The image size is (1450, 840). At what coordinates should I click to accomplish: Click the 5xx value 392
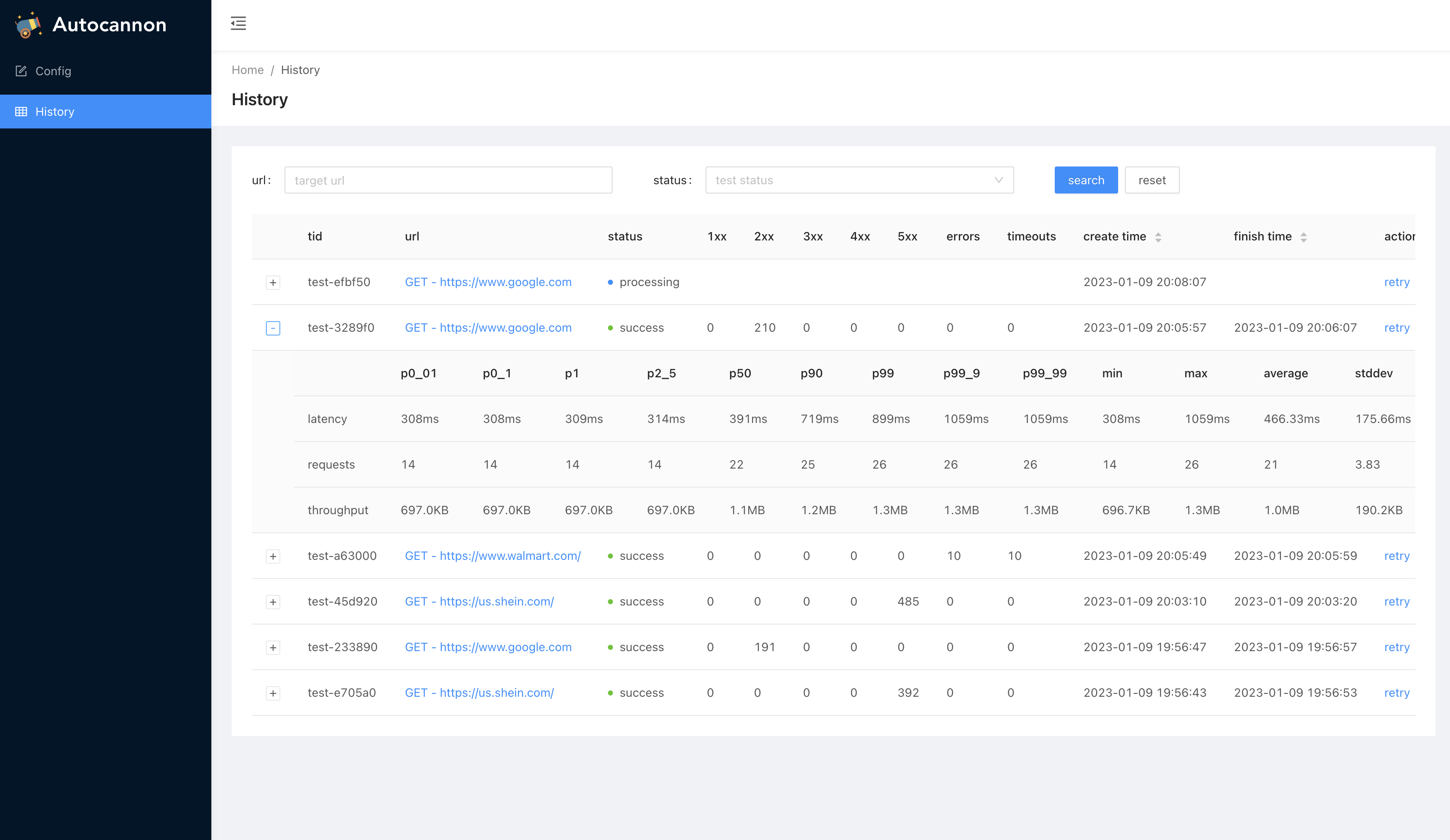(908, 692)
